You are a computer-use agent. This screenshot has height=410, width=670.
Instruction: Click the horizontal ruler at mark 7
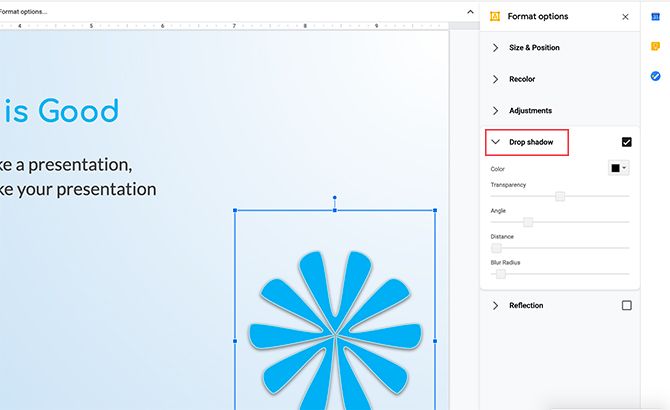click(x=234, y=26)
